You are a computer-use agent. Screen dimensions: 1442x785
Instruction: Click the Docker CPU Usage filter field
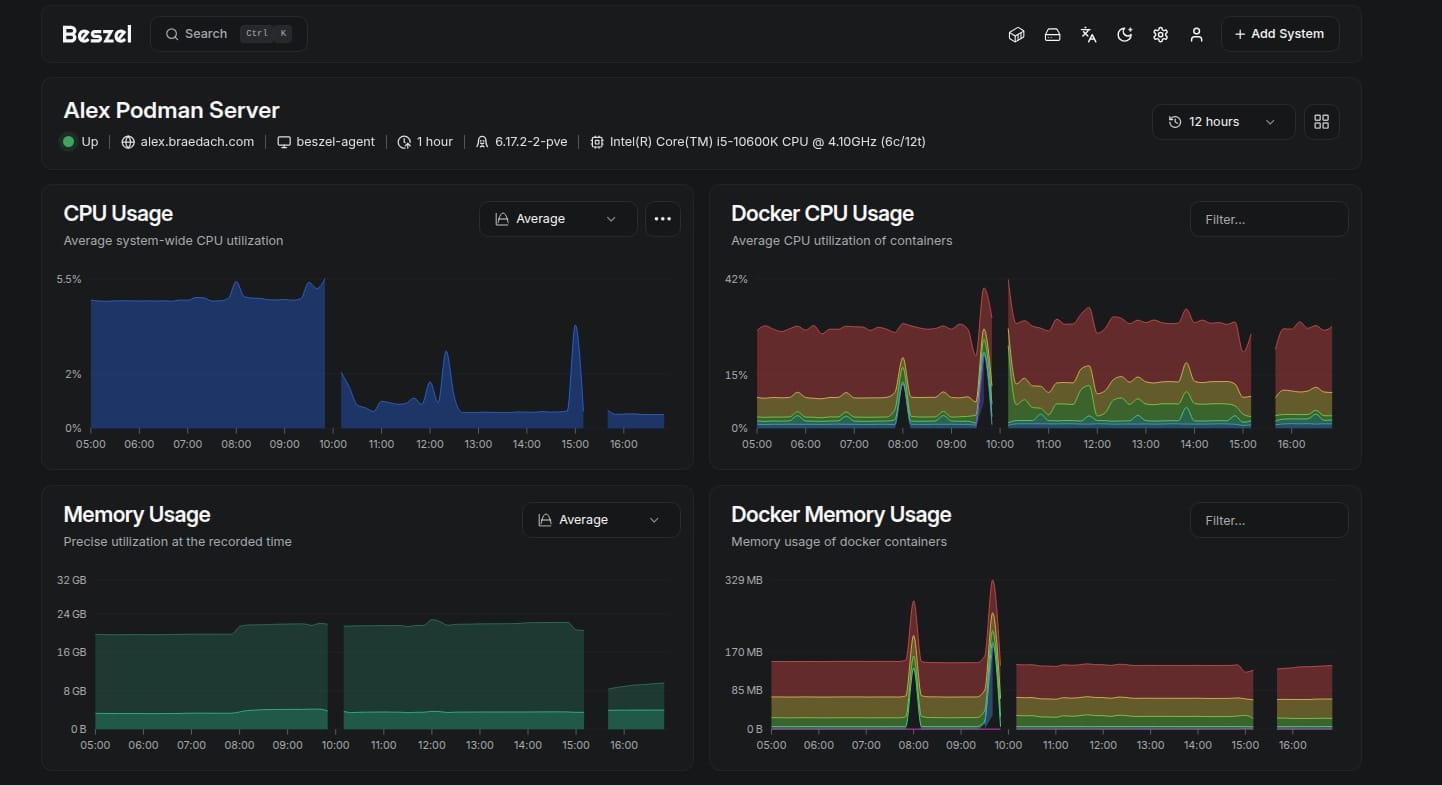[x=1269, y=218]
